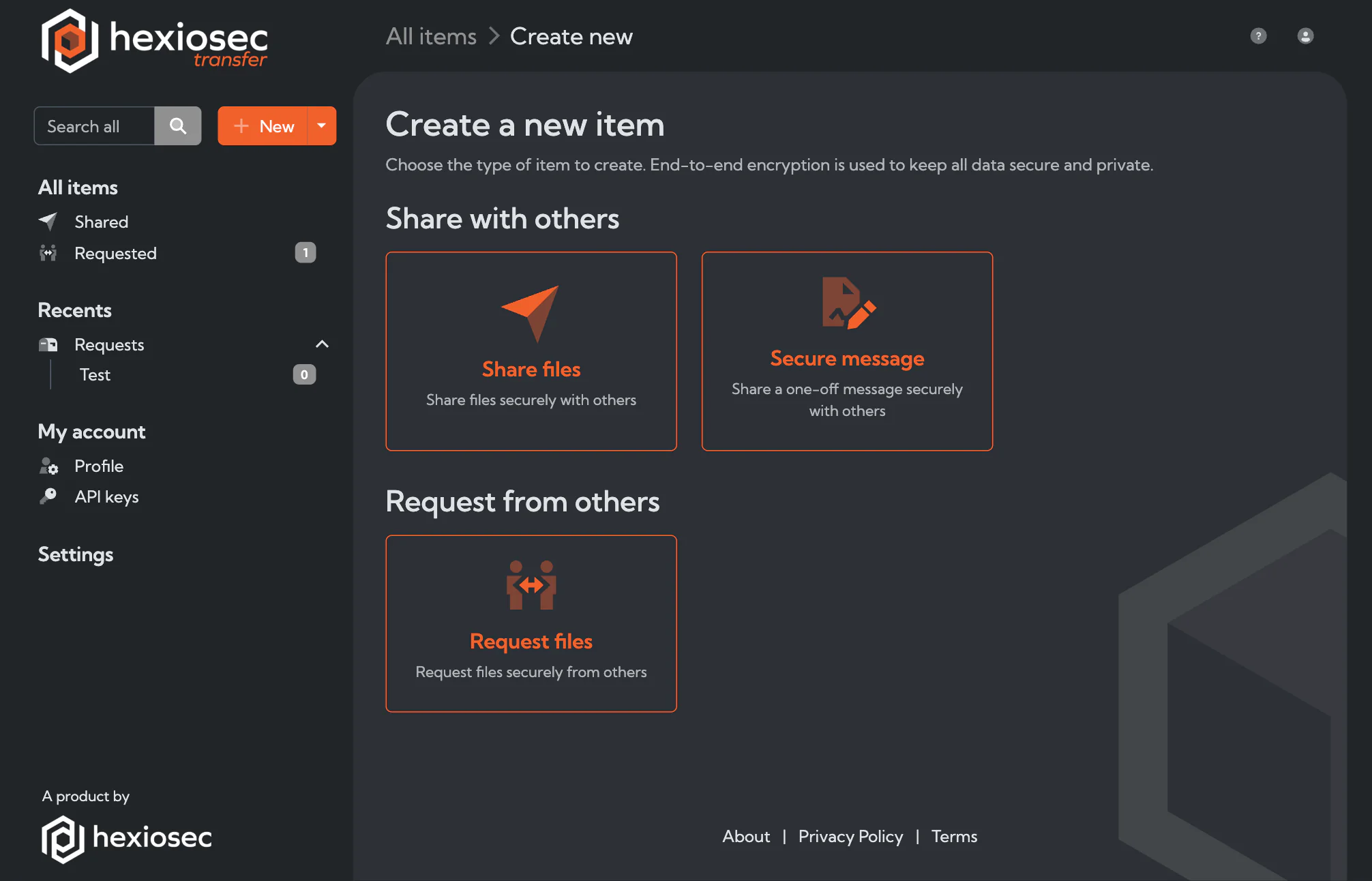Open the Settings menu item
This screenshot has height=881, width=1372.
coord(75,554)
